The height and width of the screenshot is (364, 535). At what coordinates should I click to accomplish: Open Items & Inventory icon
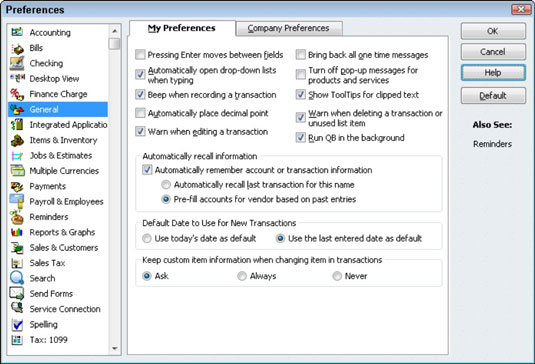[x=17, y=140]
